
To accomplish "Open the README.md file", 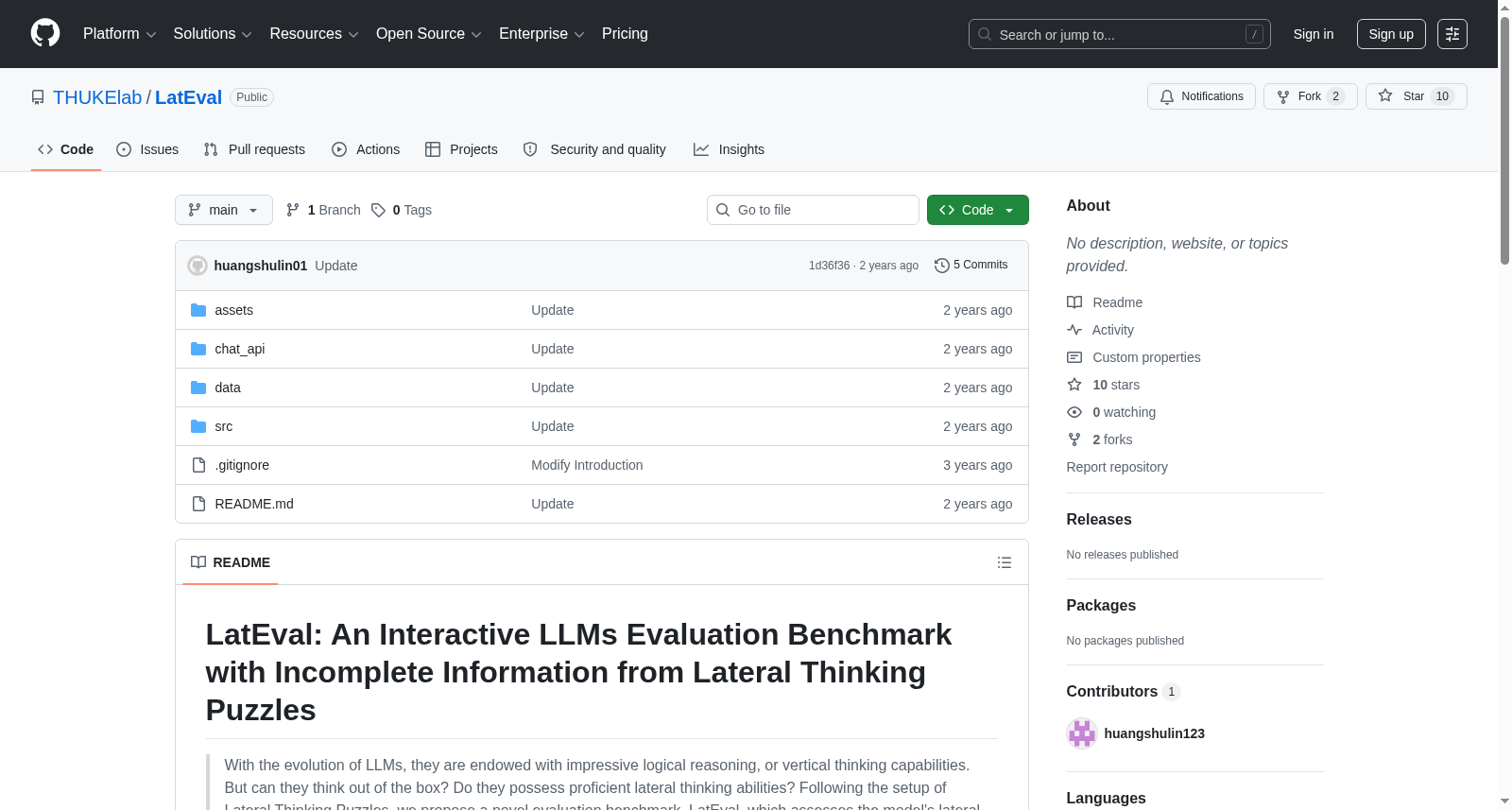I will coord(253,504).
